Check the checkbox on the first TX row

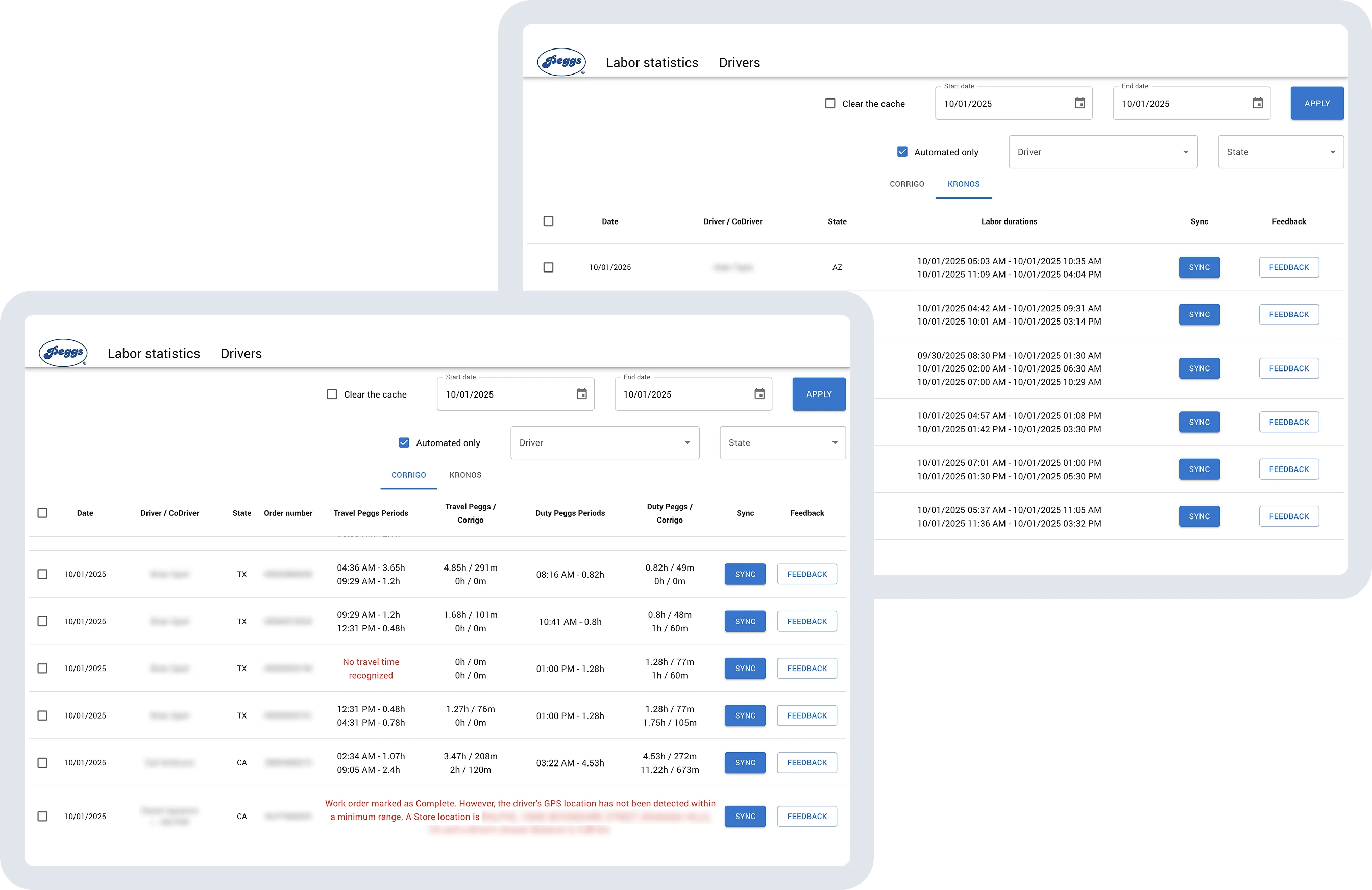tap(43, 574)
